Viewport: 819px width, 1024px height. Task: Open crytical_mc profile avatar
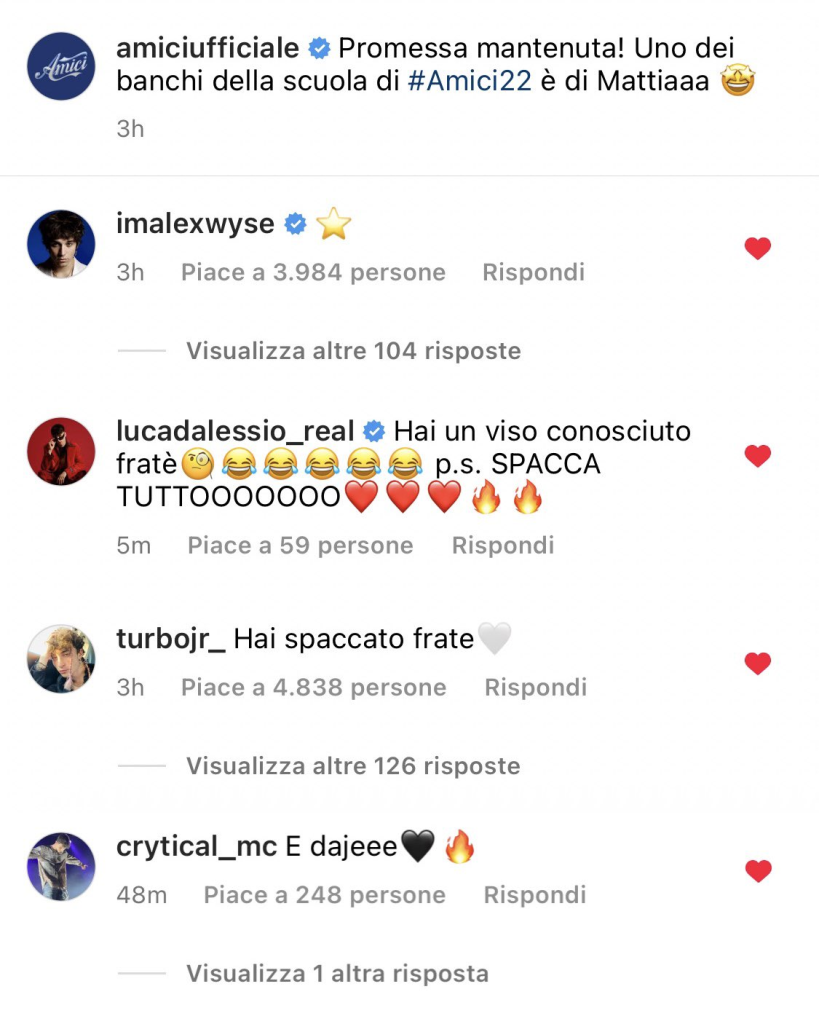[x=61, y=867]
